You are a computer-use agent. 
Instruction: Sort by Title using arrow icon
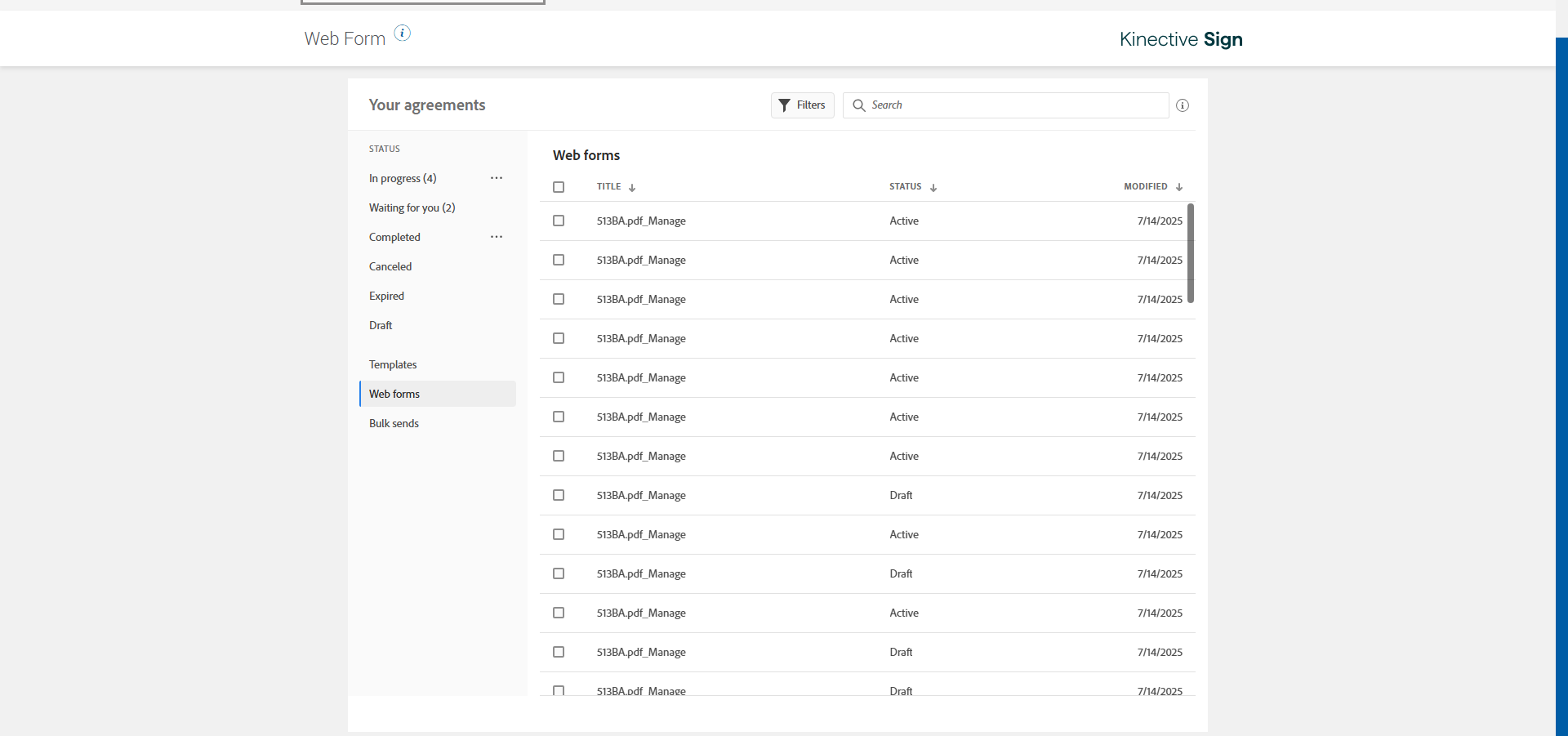632,188
